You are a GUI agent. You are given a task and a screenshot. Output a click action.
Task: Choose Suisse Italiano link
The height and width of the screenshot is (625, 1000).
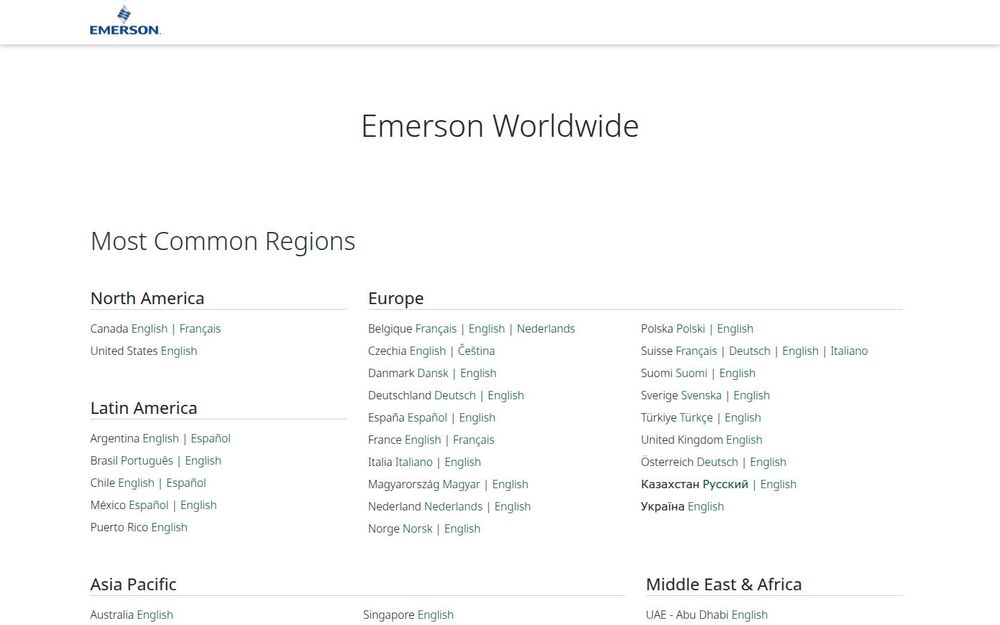(x=849, y=351)
